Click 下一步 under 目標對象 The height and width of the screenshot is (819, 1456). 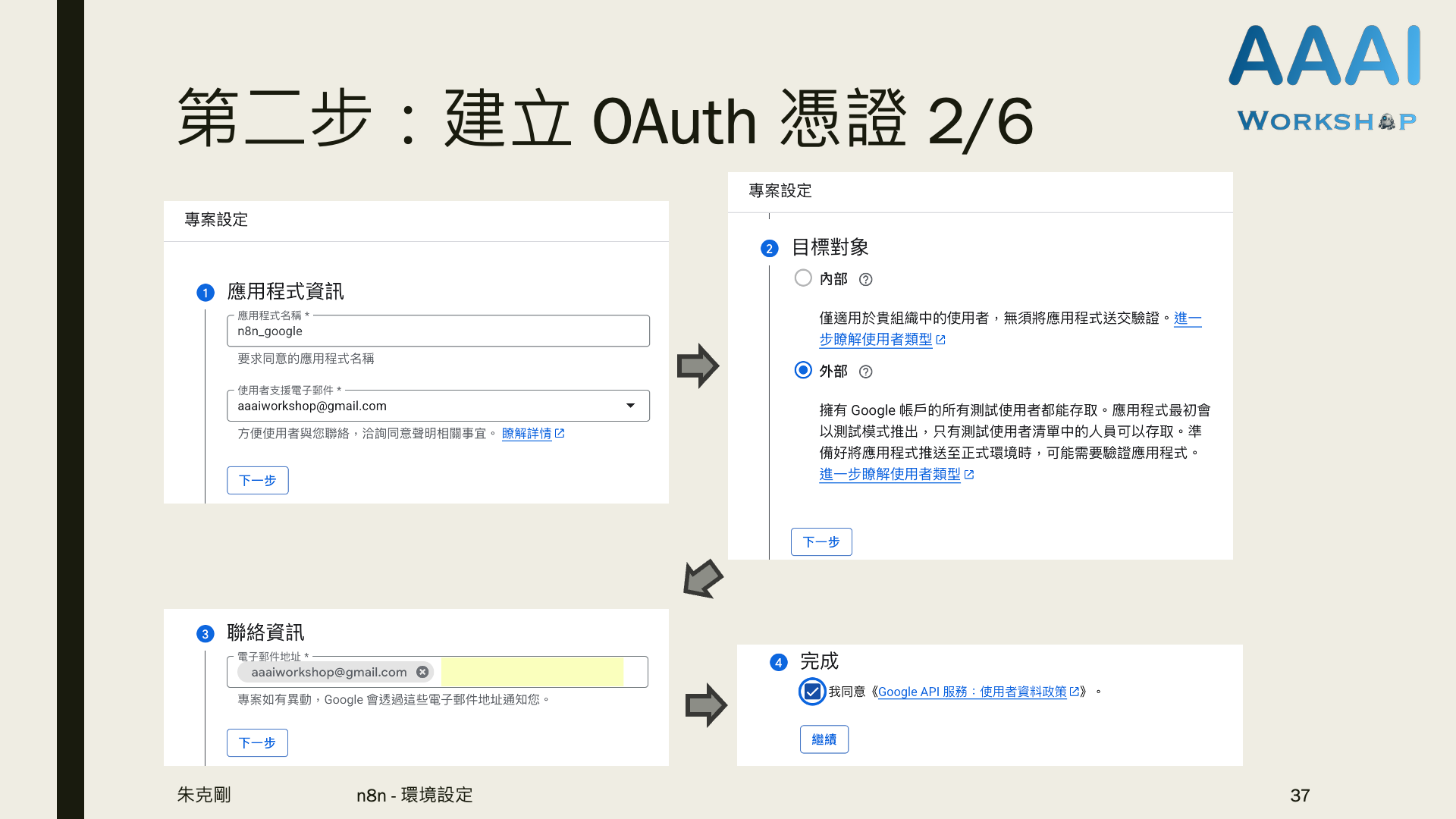pos(821,542)
